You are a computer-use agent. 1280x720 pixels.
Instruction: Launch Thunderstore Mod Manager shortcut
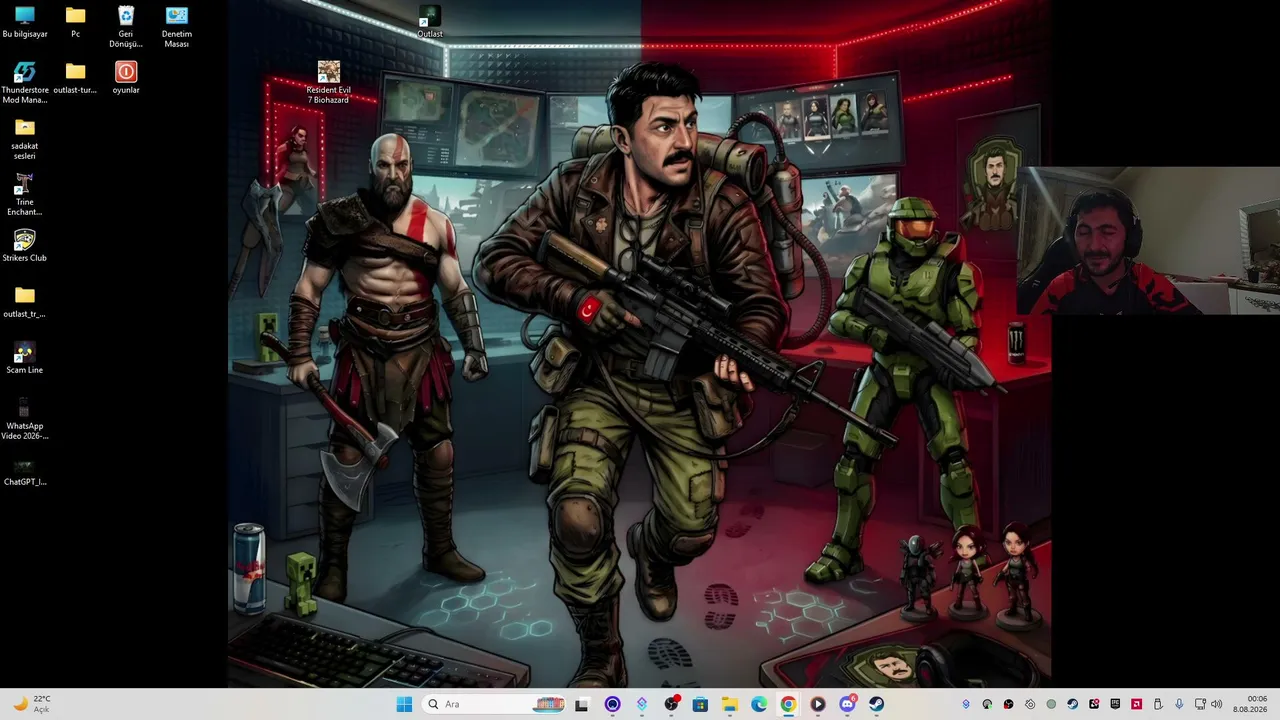(25, 83)
